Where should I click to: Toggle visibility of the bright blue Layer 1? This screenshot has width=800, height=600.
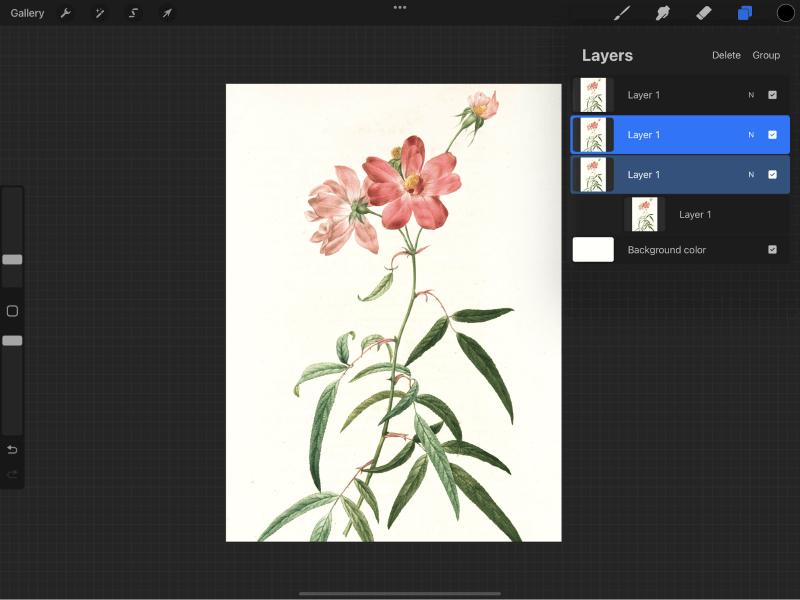click(772, 135)
